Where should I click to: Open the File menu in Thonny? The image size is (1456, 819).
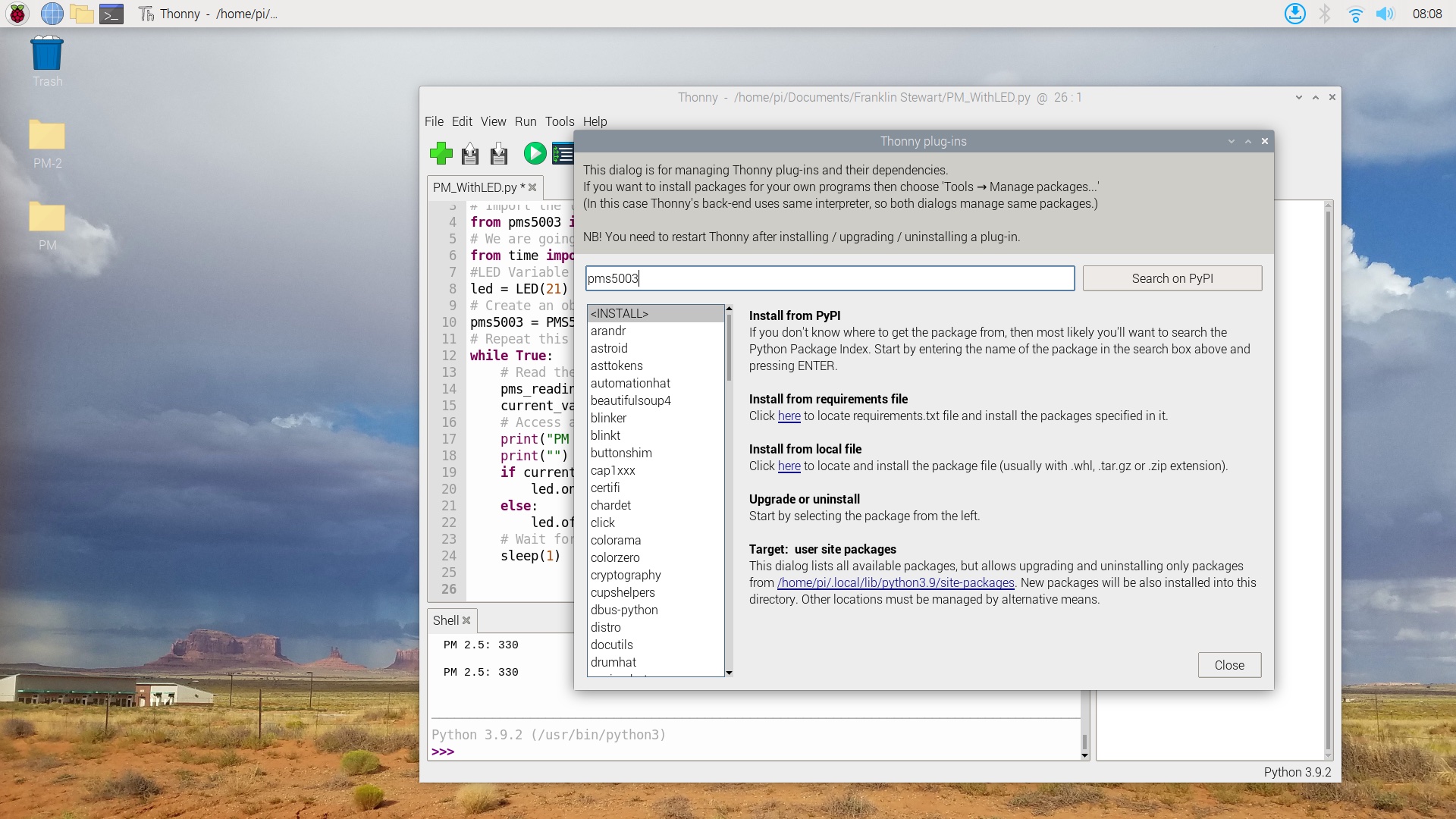pyautogui.click(x=434, y=121)
